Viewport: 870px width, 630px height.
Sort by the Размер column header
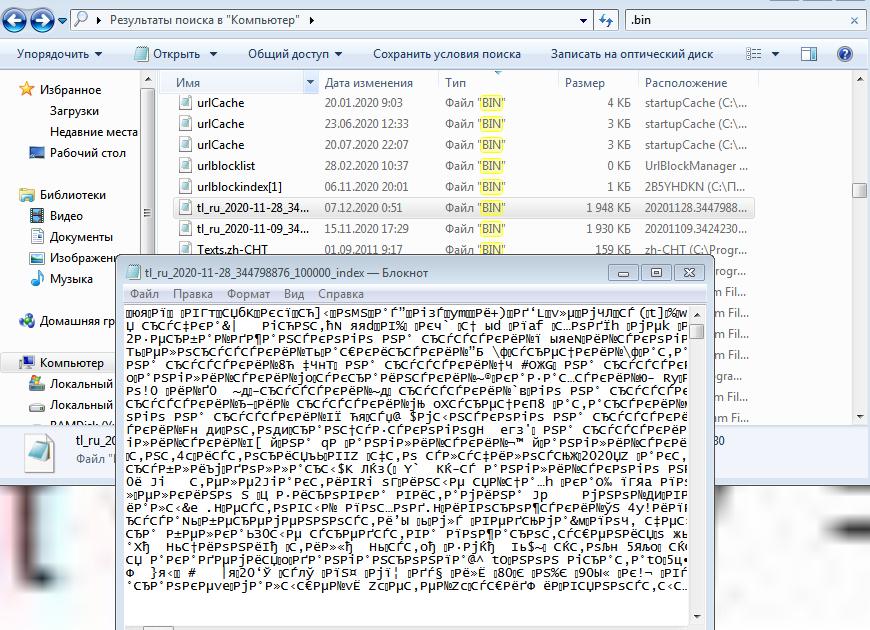click(584, 83)
